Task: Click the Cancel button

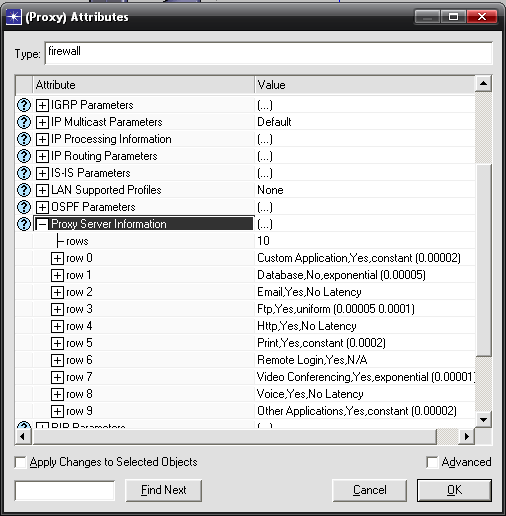Action: (370, 490)
